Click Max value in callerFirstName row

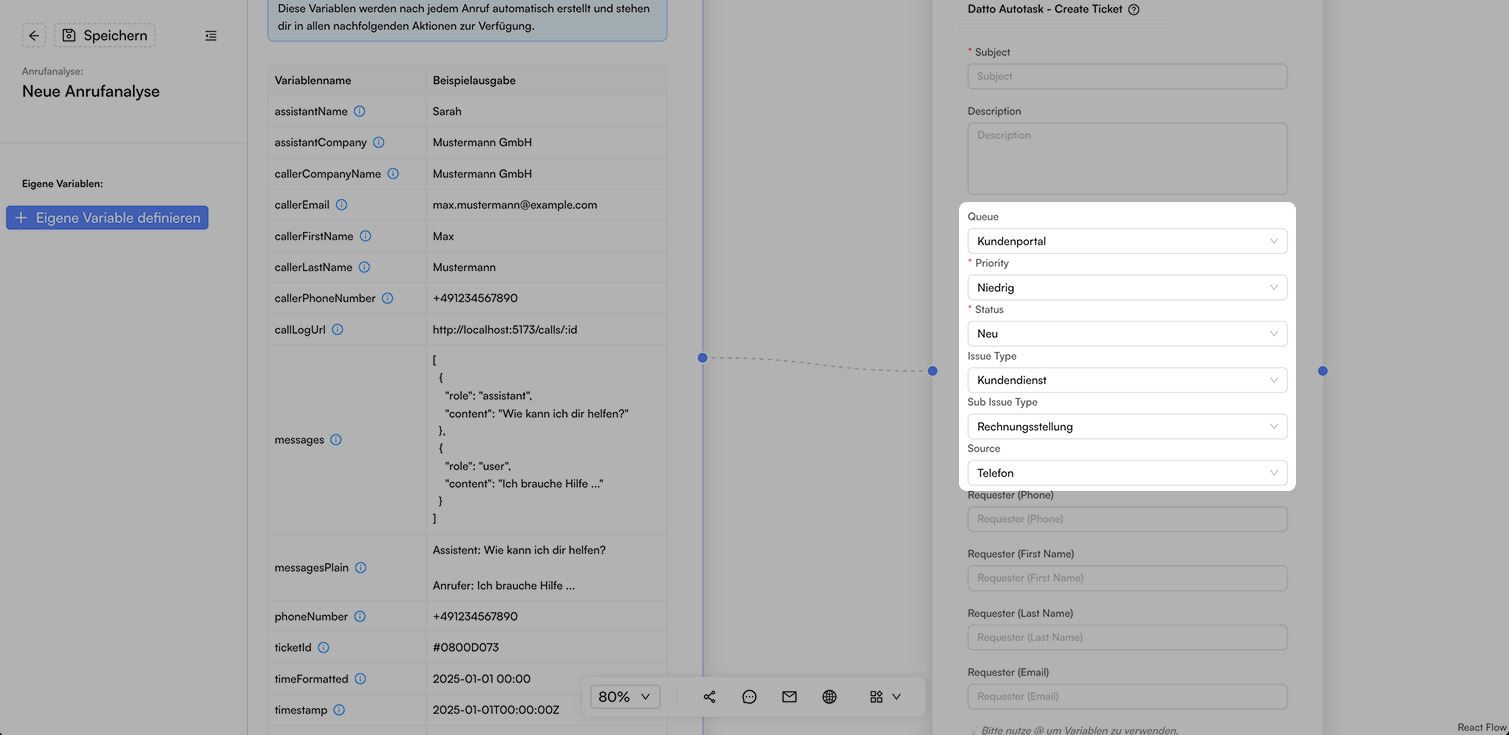coord(443,236)
